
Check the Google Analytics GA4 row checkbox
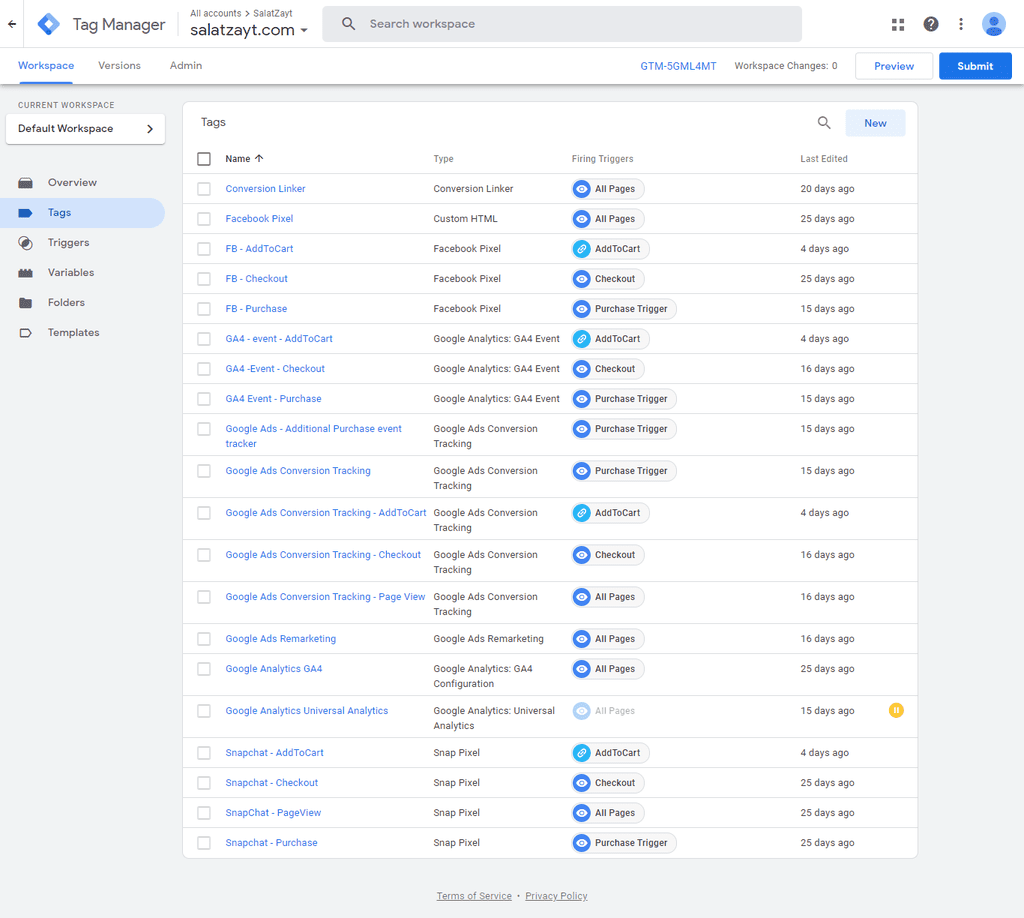tap(204, 669)
